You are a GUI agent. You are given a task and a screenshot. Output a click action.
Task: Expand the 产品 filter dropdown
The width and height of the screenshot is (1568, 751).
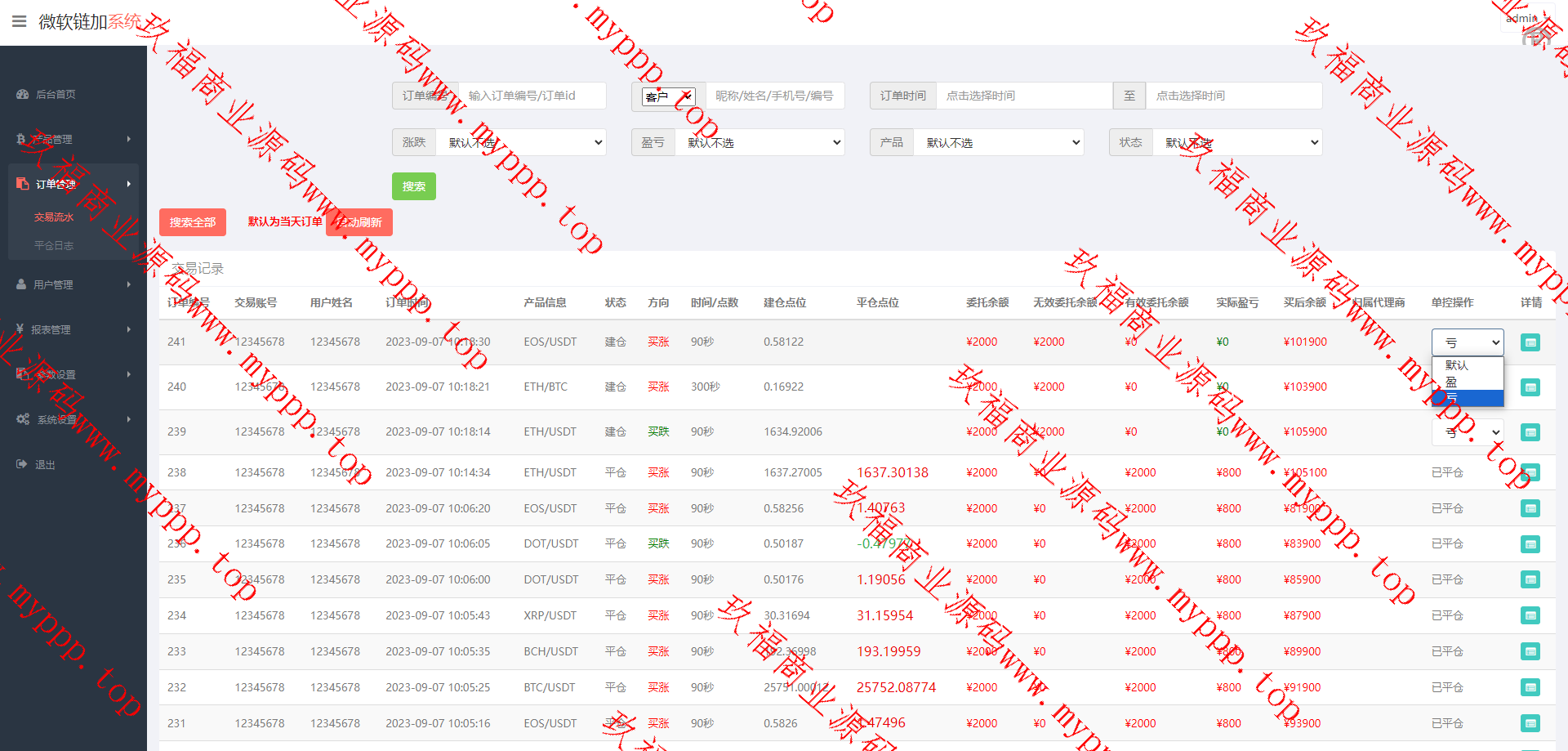pyautogui.click(x=998, y=142)
